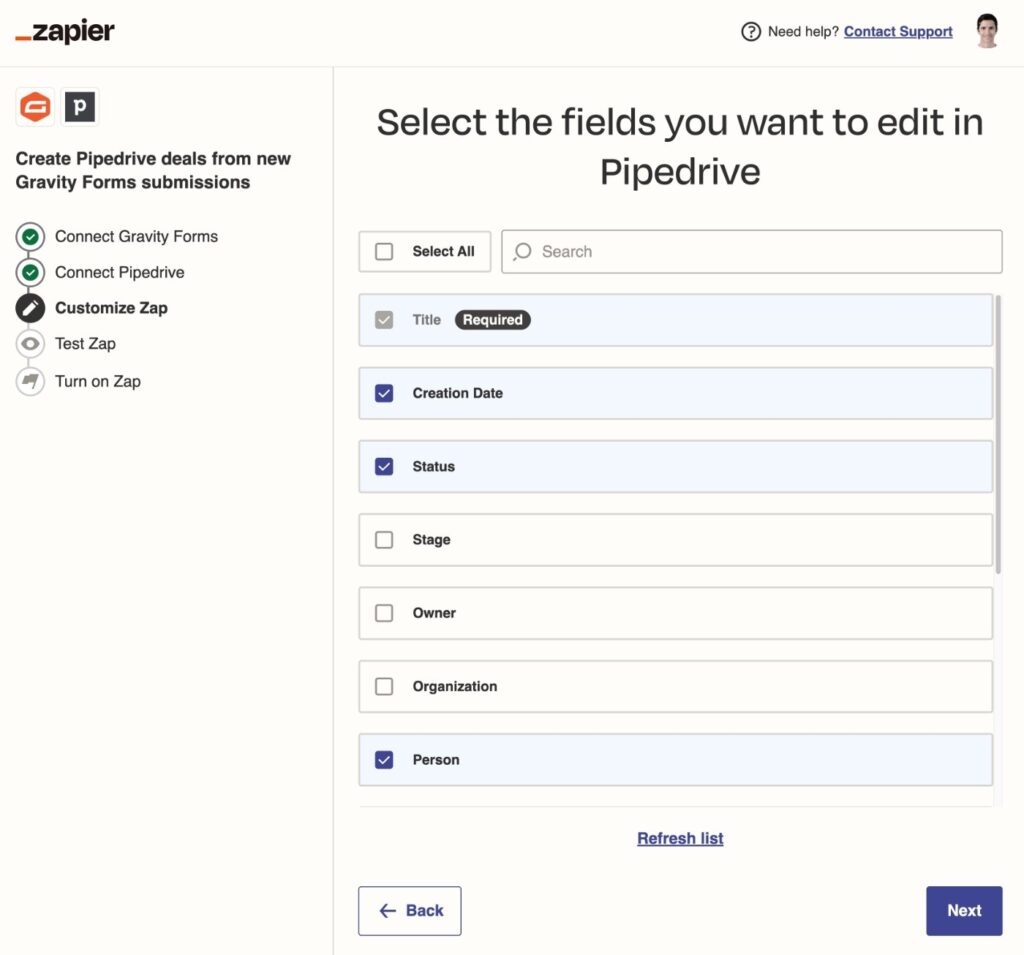This screenshot has width=1024, height=955.
Task: Click the eye icon next to Test Zap
Action: pyautogui.click(x=30, y=344)
